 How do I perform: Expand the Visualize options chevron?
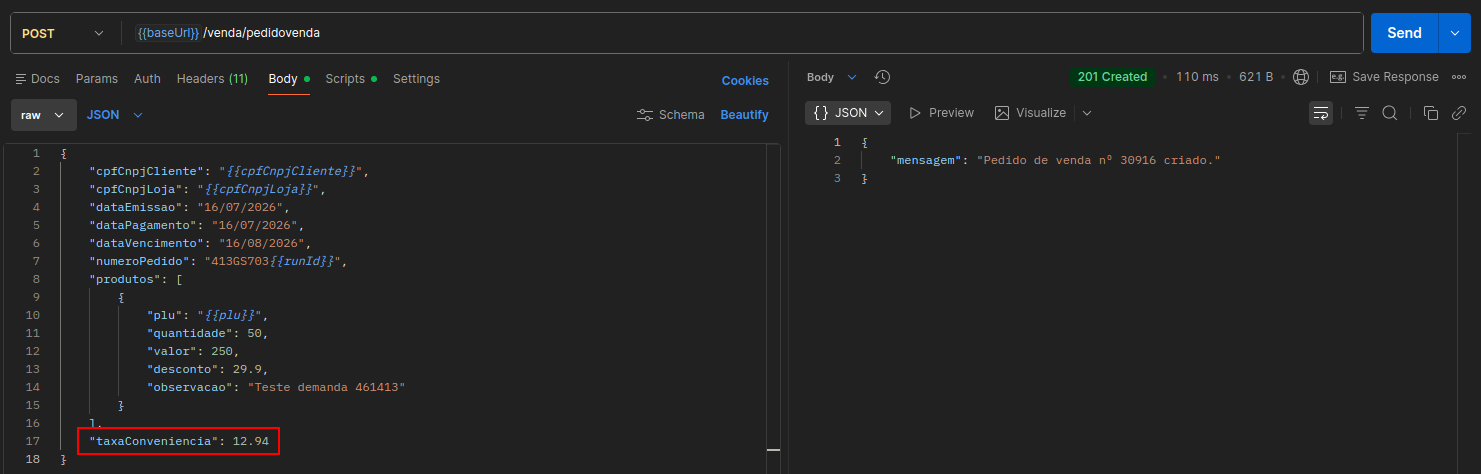[1087, 113]
